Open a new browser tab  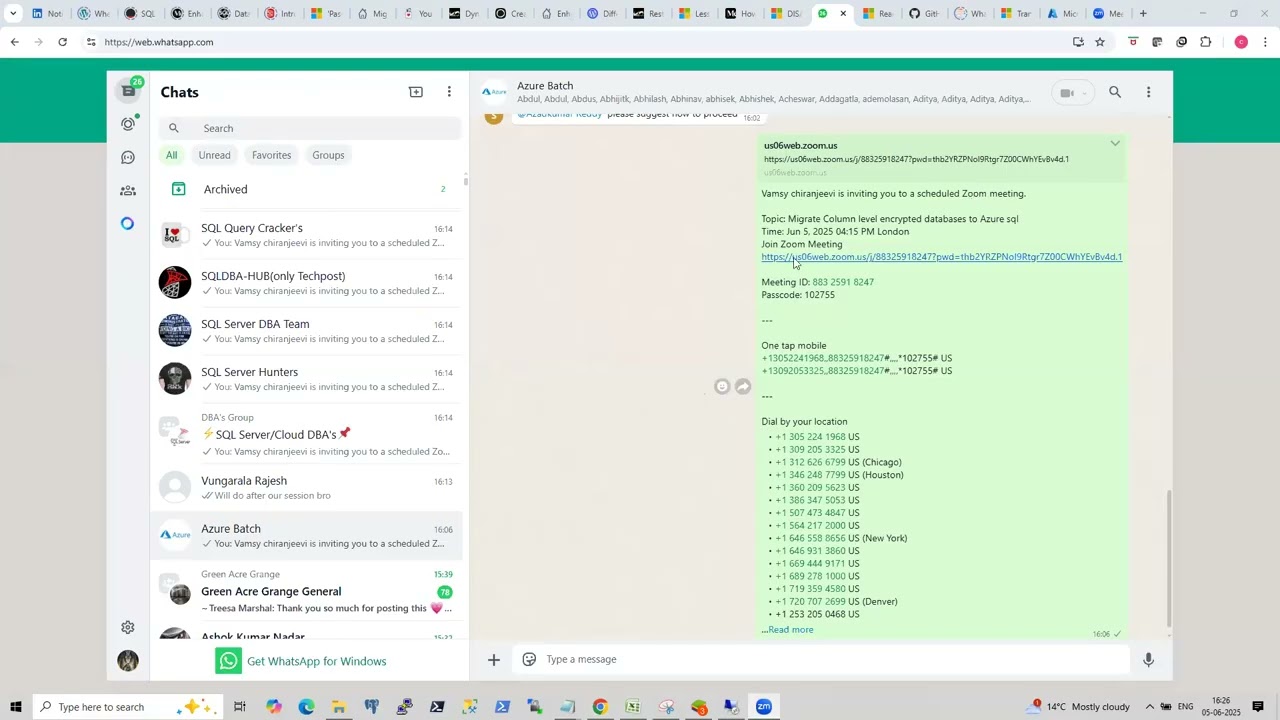coord(1143,14)
